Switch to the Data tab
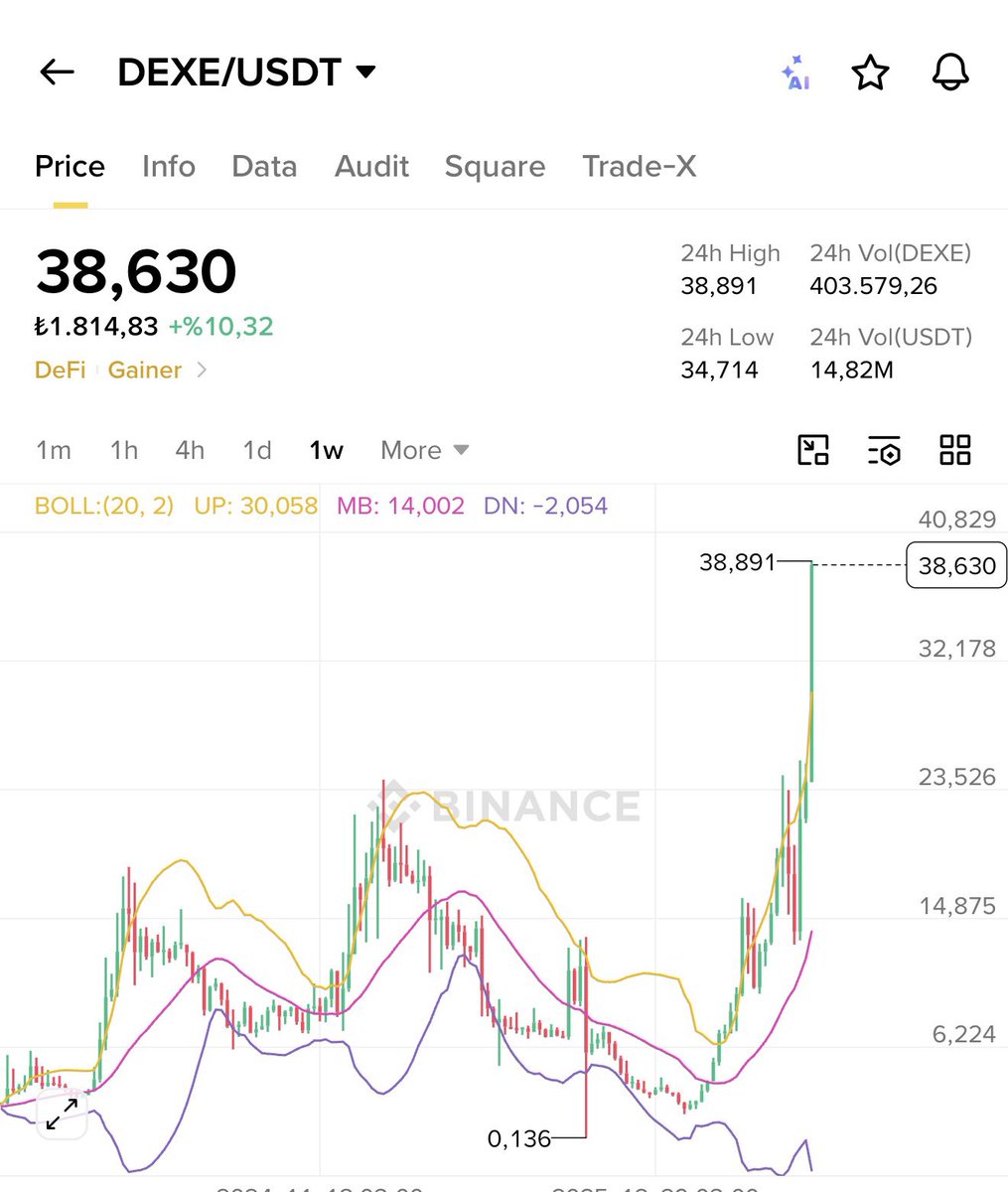This screenshot has width=1008, height=1192. [264, 166]
